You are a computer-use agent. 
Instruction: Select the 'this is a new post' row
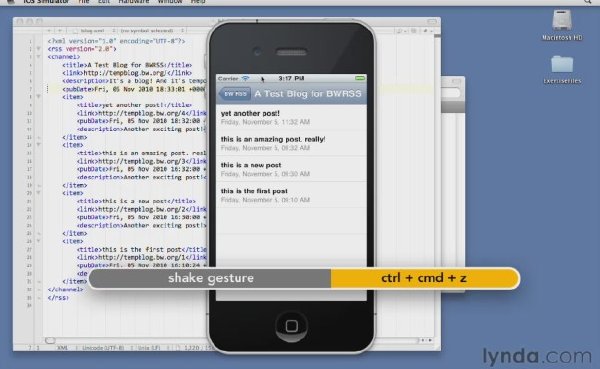[x=291, y=169]
